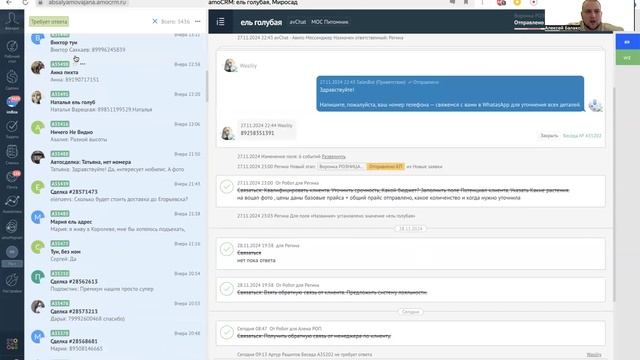Open the Сделка #28571473 conversation
This screenshot has height=360, width=640.
point(116,191)
